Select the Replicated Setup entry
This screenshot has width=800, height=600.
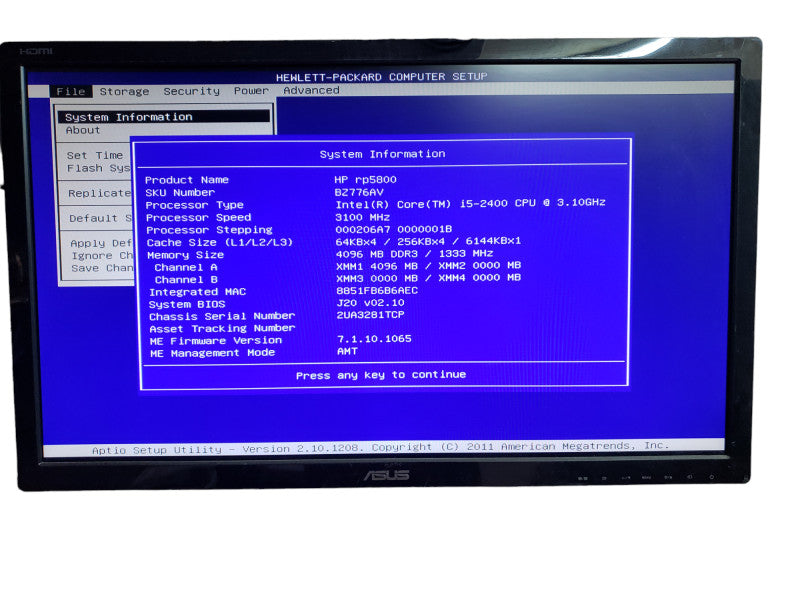click(99, 193)
